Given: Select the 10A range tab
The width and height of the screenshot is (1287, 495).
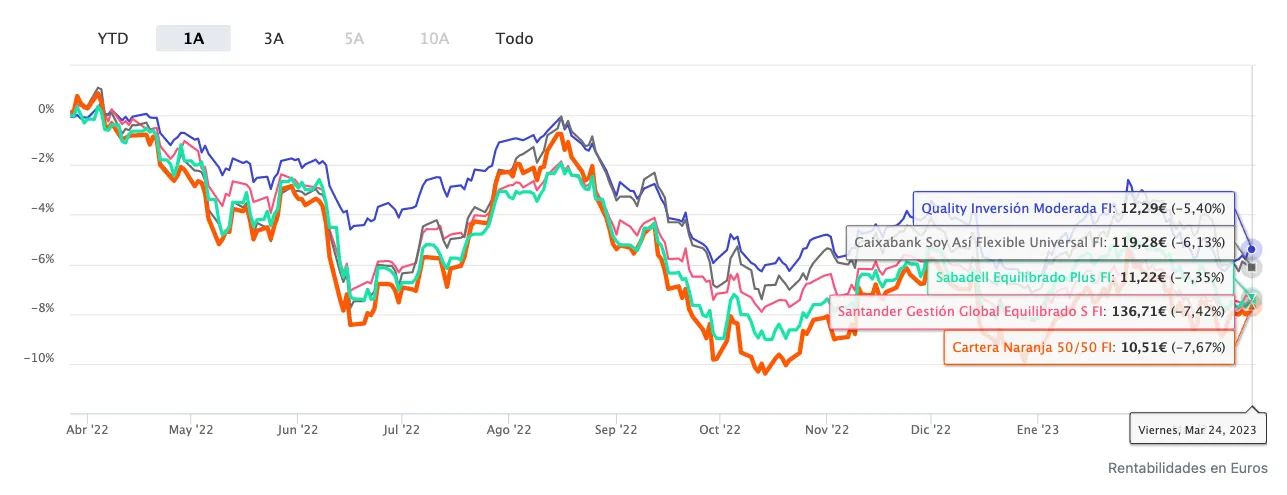Looking at the screenshot, I should [434, 39].
